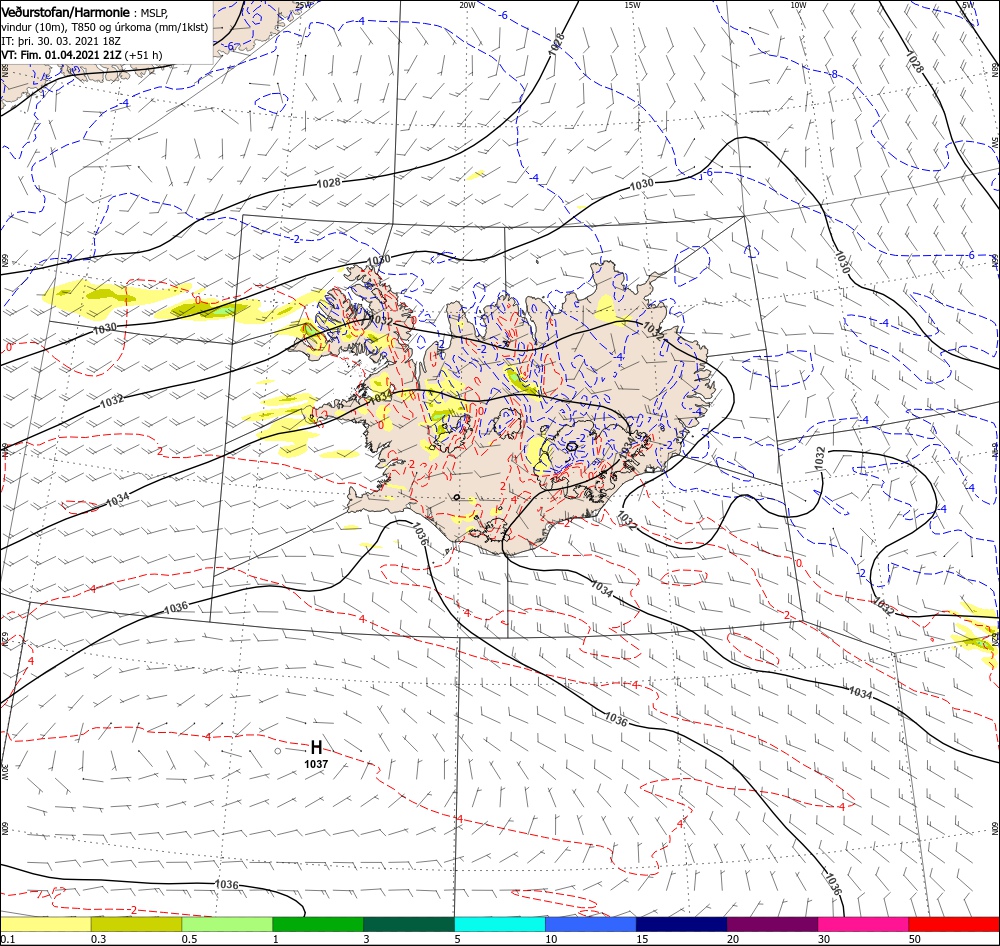Click the legend value label 0.5

point(189,939)
